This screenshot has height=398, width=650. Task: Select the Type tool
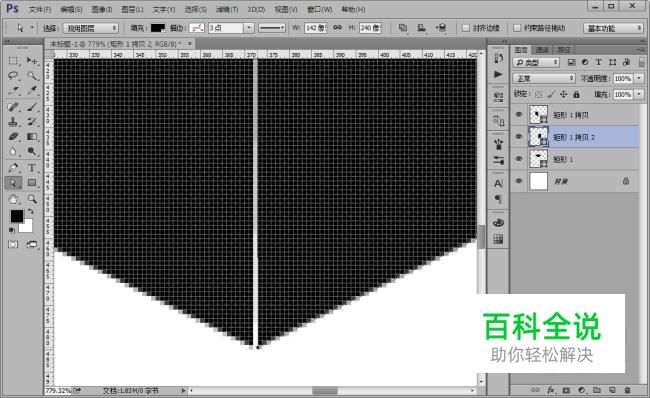tap(32, 168)
